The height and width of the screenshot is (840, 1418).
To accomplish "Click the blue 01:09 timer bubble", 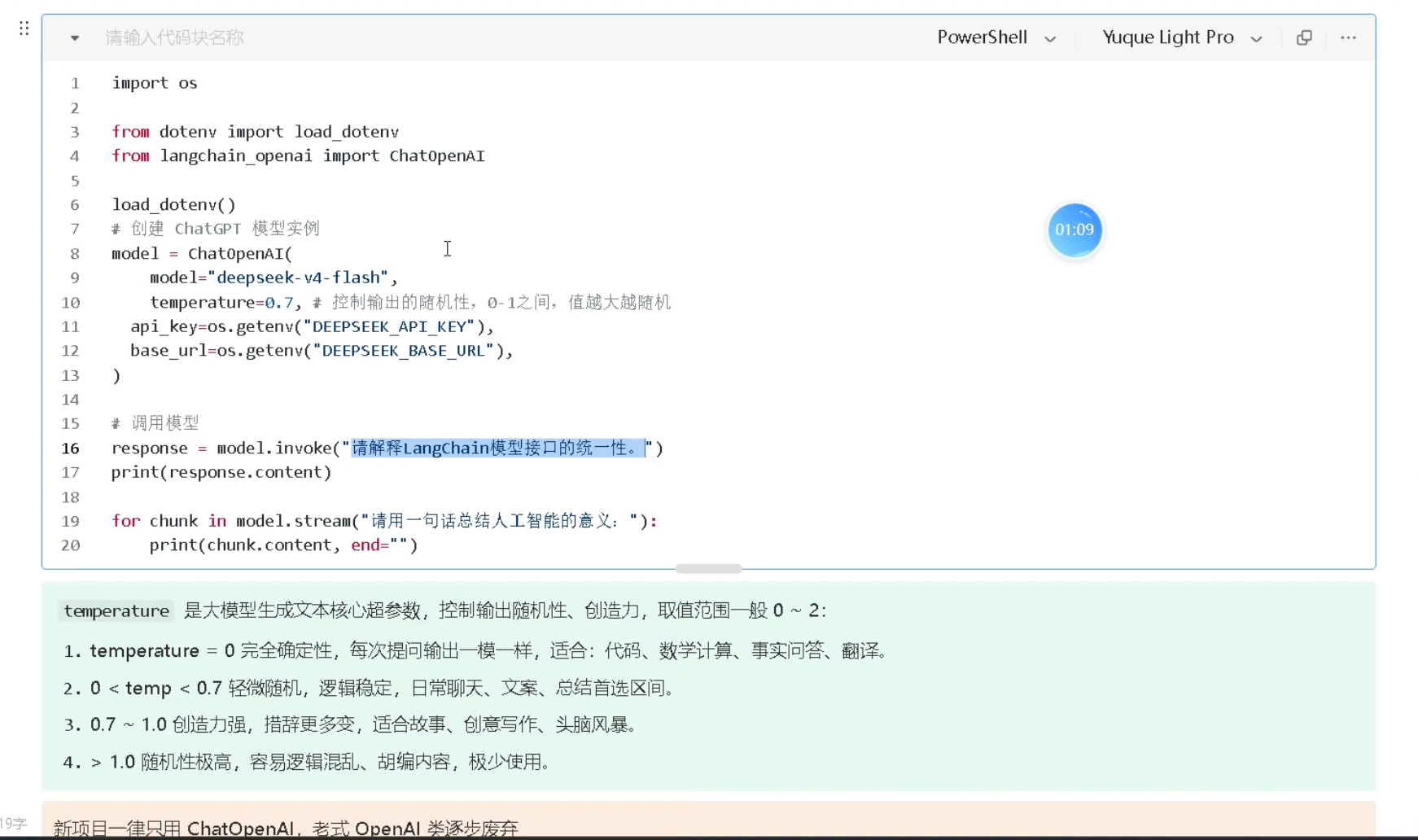I will point(1074,230).
